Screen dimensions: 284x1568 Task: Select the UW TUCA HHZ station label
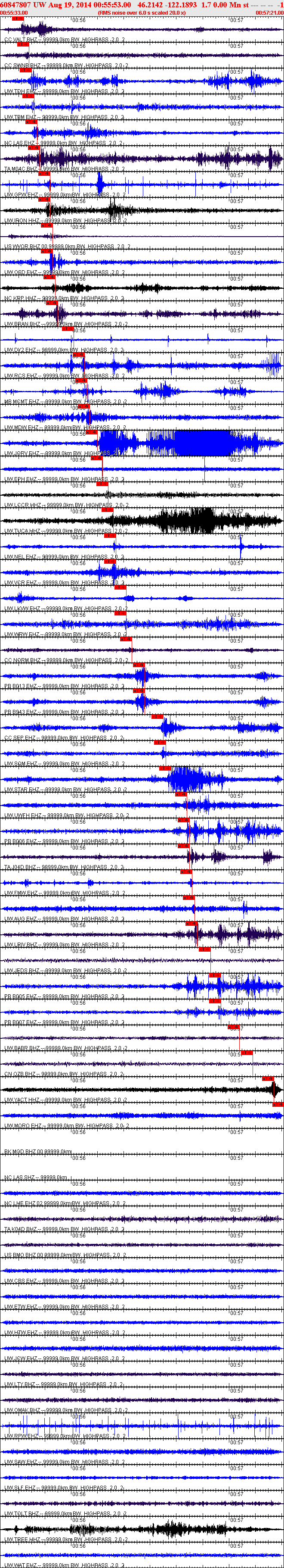(x=66, y=531)
